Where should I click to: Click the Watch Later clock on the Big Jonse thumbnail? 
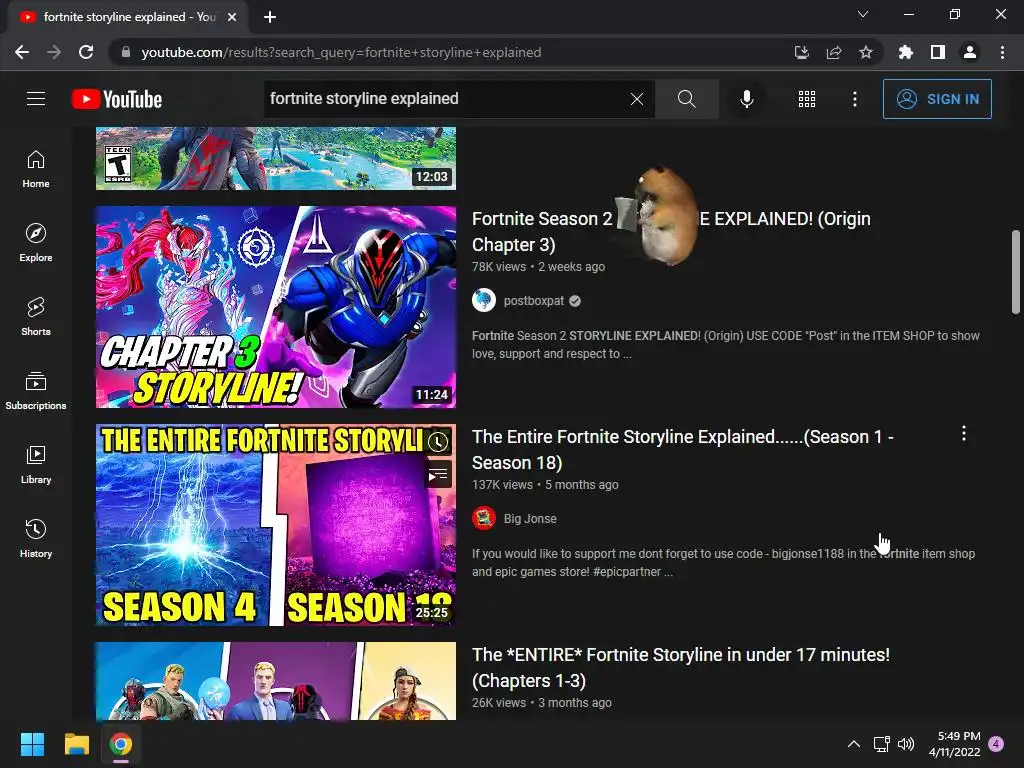click(438, 442)
